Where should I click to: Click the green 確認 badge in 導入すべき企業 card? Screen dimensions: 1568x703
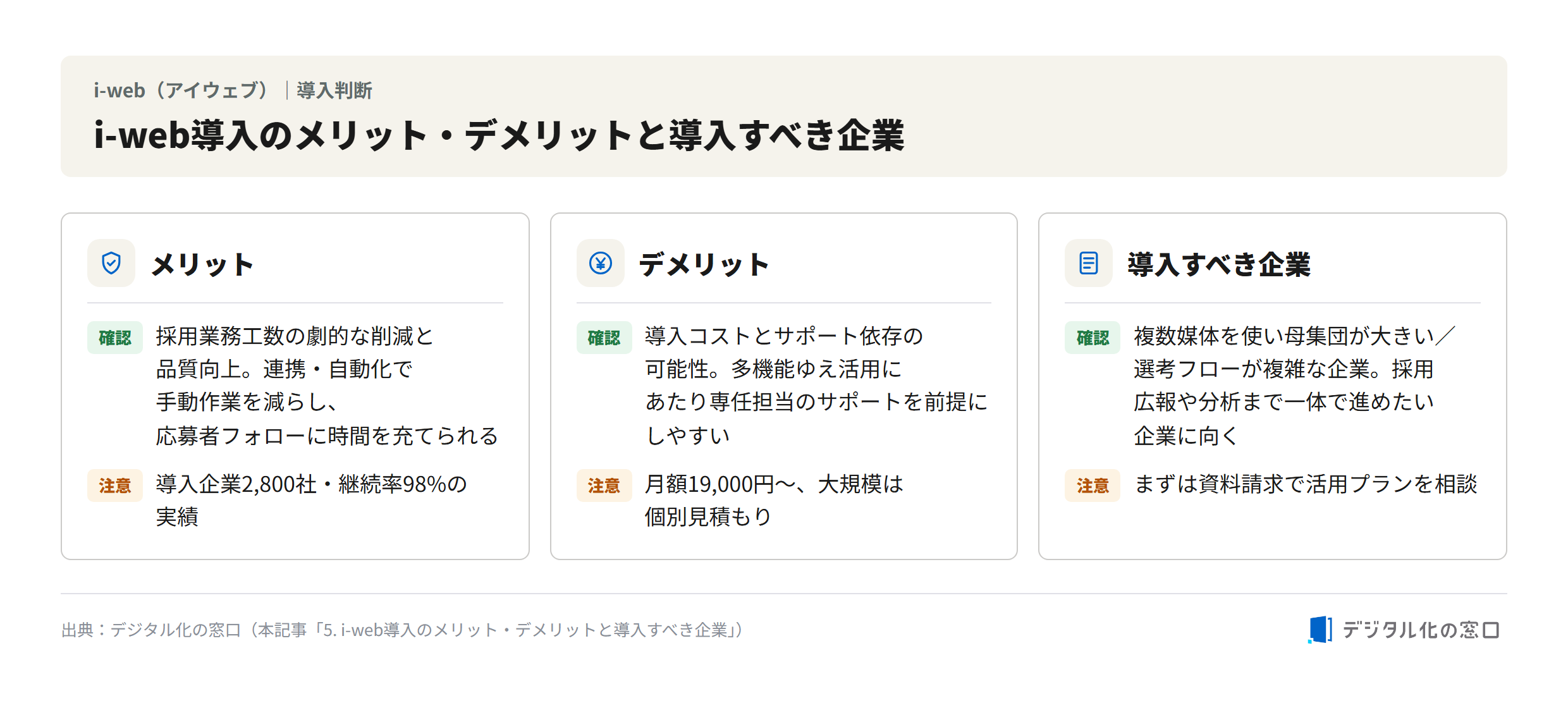(1093, 338)
